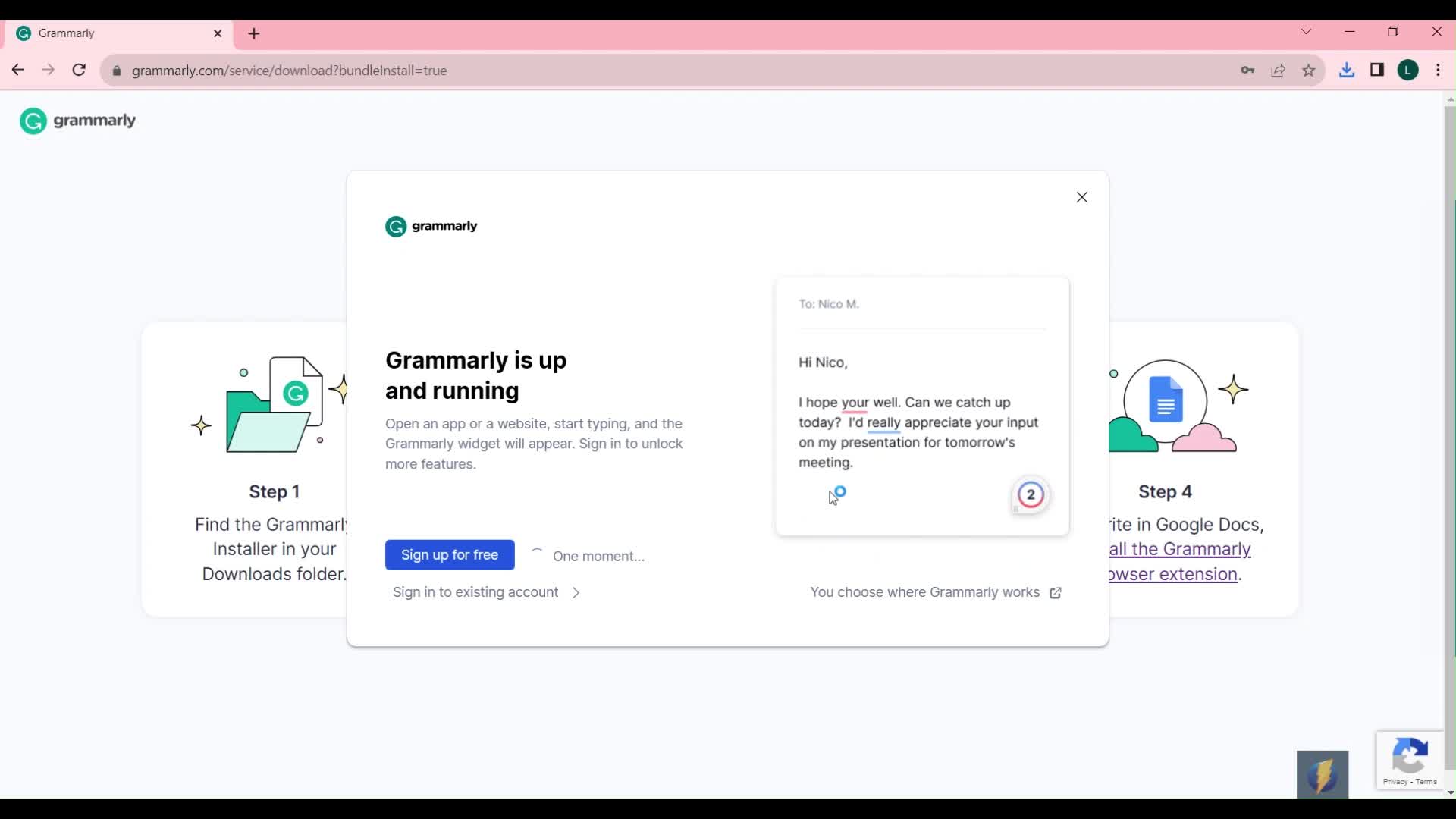Go back to the previous page

click(x=18, y=71)
